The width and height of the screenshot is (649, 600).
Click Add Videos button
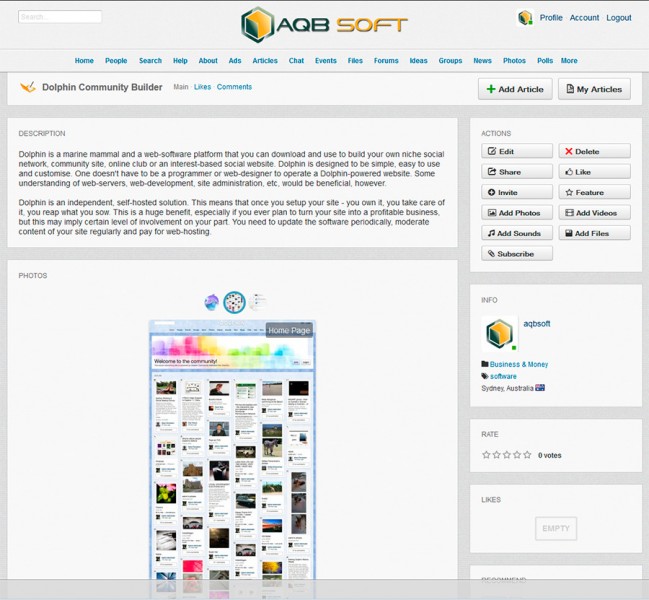[594, 213]
